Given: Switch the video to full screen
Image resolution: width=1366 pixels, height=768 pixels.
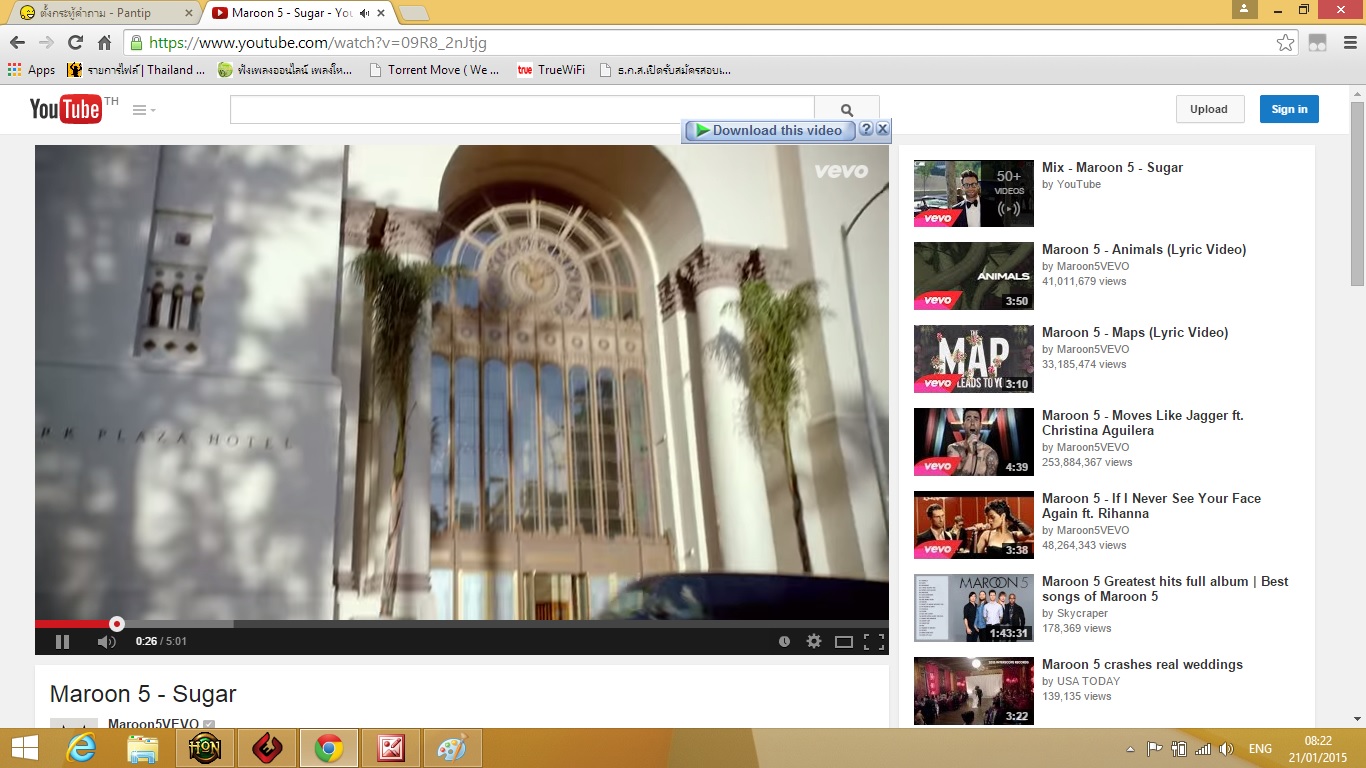Looking at the screenshot, I should (x=874, y=642).
